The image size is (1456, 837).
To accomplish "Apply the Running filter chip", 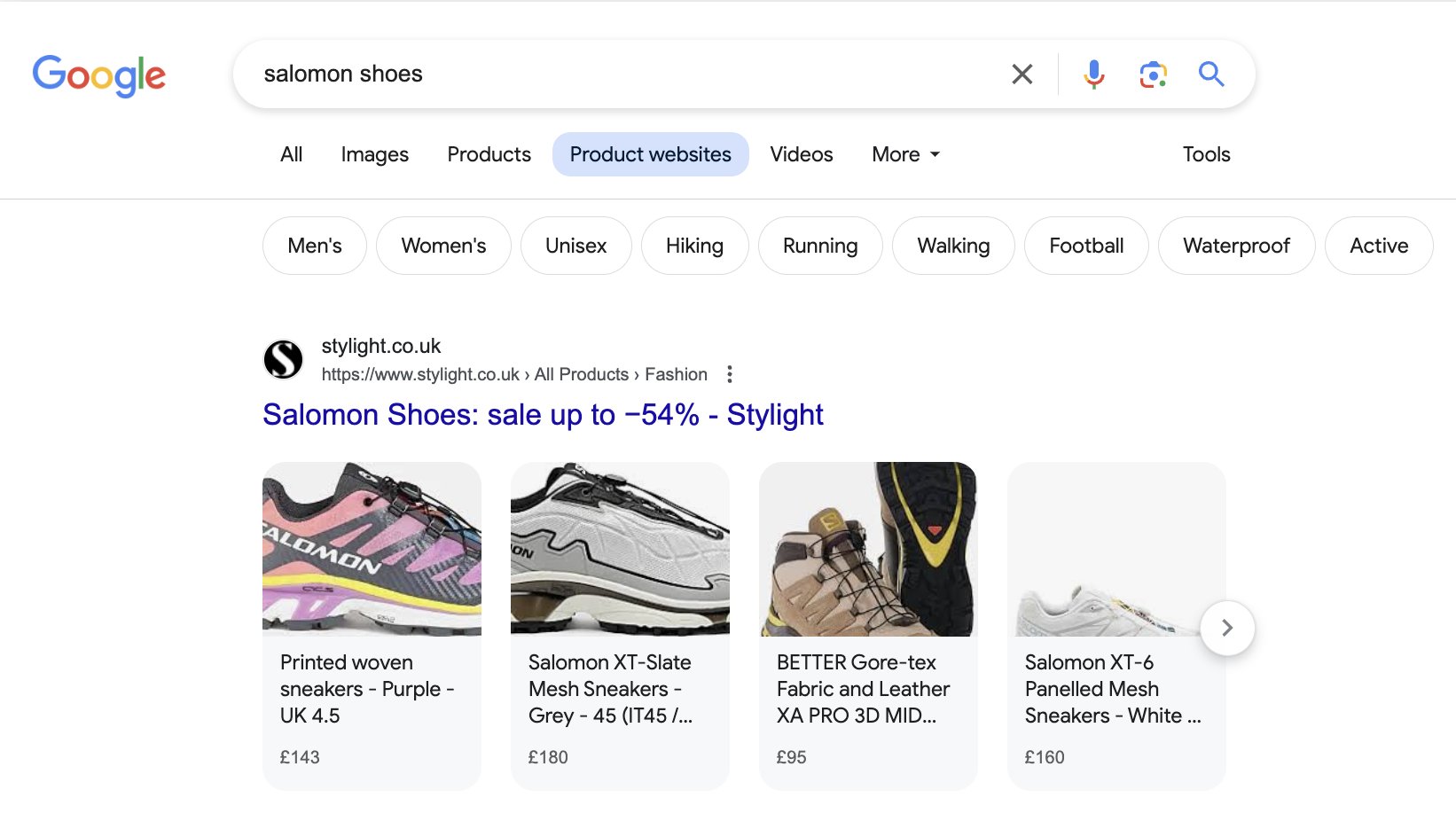I will point(820,246).
